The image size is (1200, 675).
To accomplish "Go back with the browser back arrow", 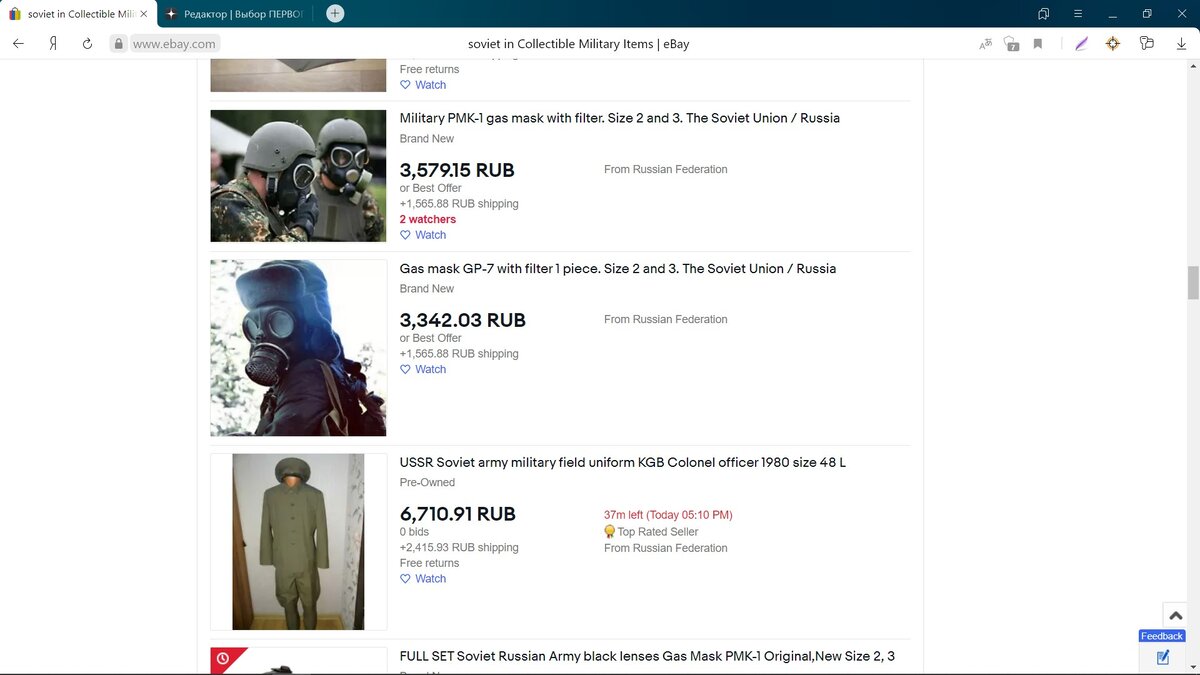I will (18, 44).
